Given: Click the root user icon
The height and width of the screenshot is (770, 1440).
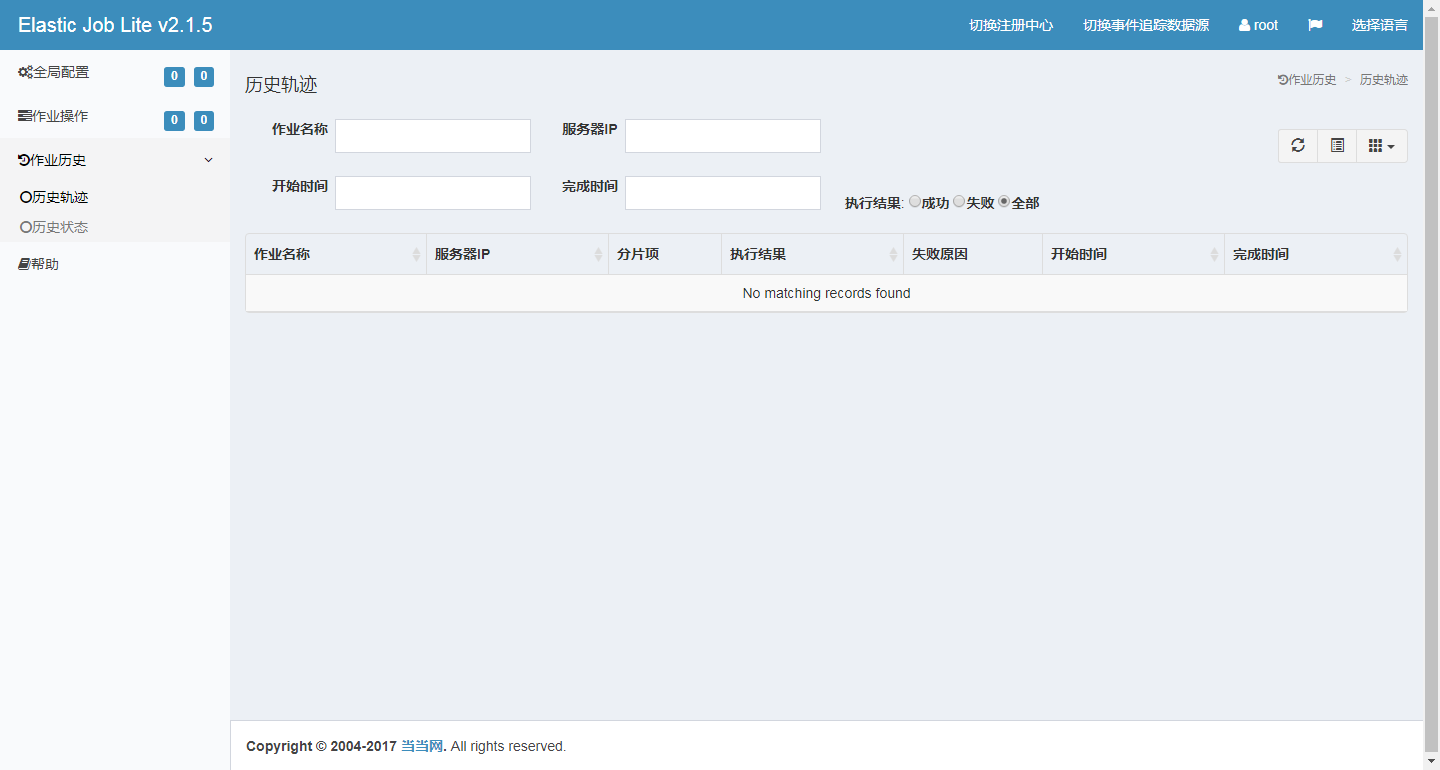Looking at the screenshot, I should click(1244, 25).
